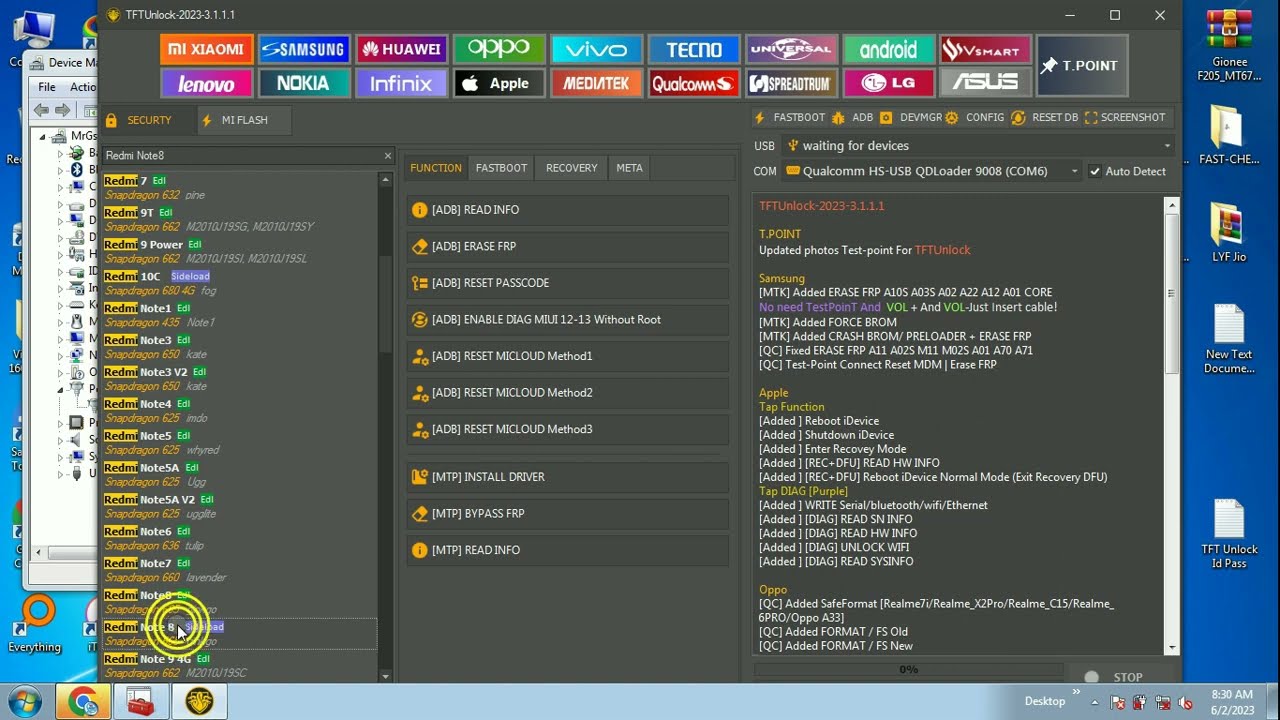
Task: Open the ASUS brand section
Action: tap(986, 83)
